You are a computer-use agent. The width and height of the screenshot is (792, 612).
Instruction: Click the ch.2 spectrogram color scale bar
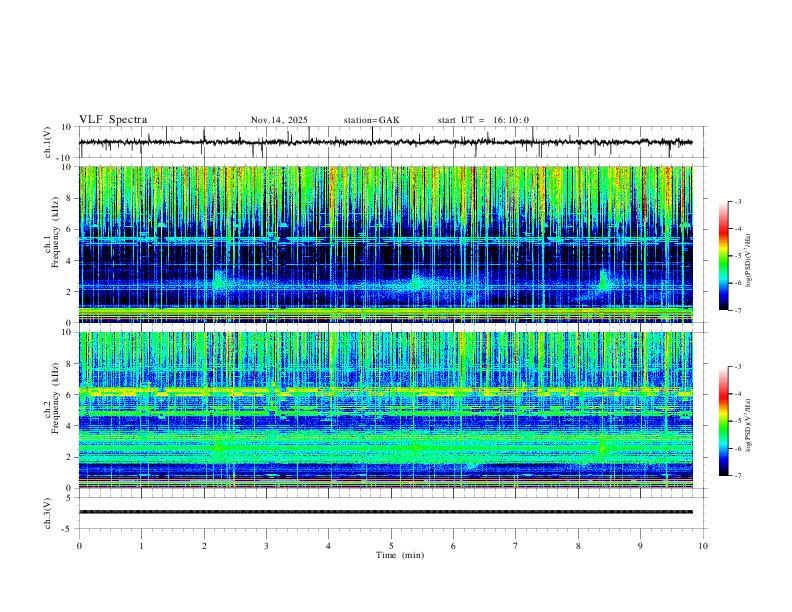click(723, 421)
